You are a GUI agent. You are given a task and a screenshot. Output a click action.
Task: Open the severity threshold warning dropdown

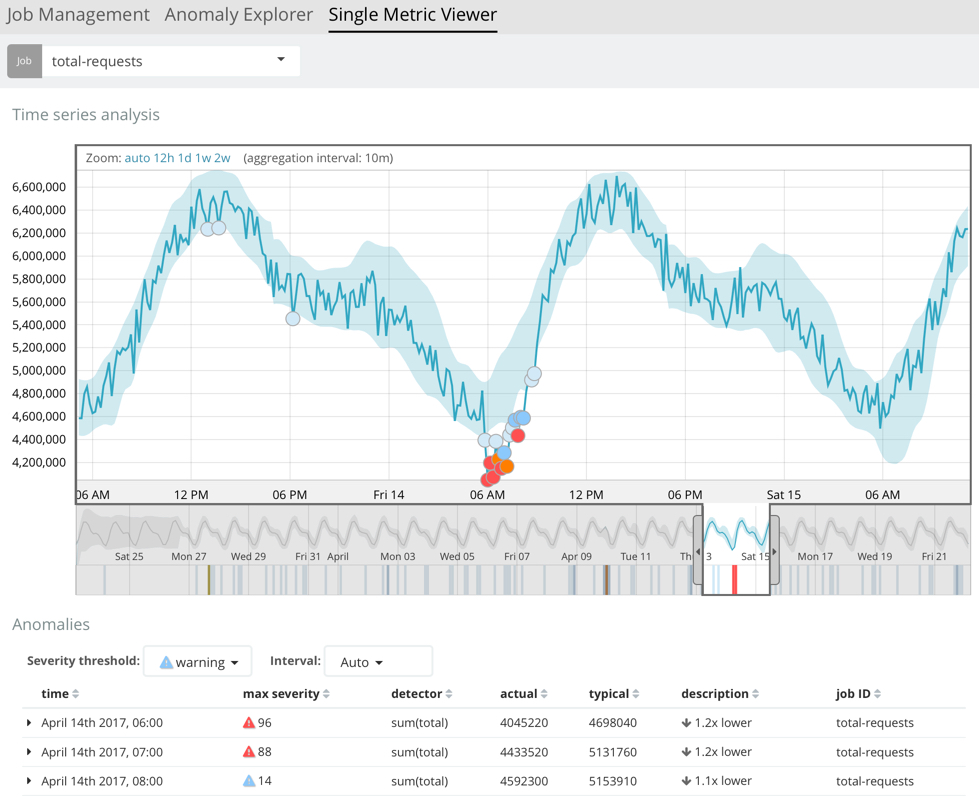point(197,661)
